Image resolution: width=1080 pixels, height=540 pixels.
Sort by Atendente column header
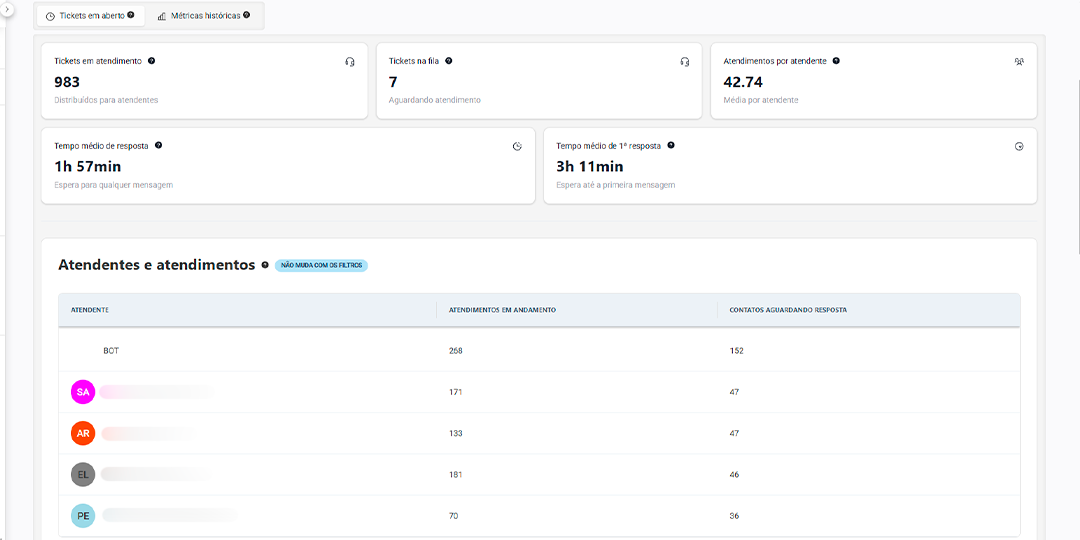pos(90,310)
